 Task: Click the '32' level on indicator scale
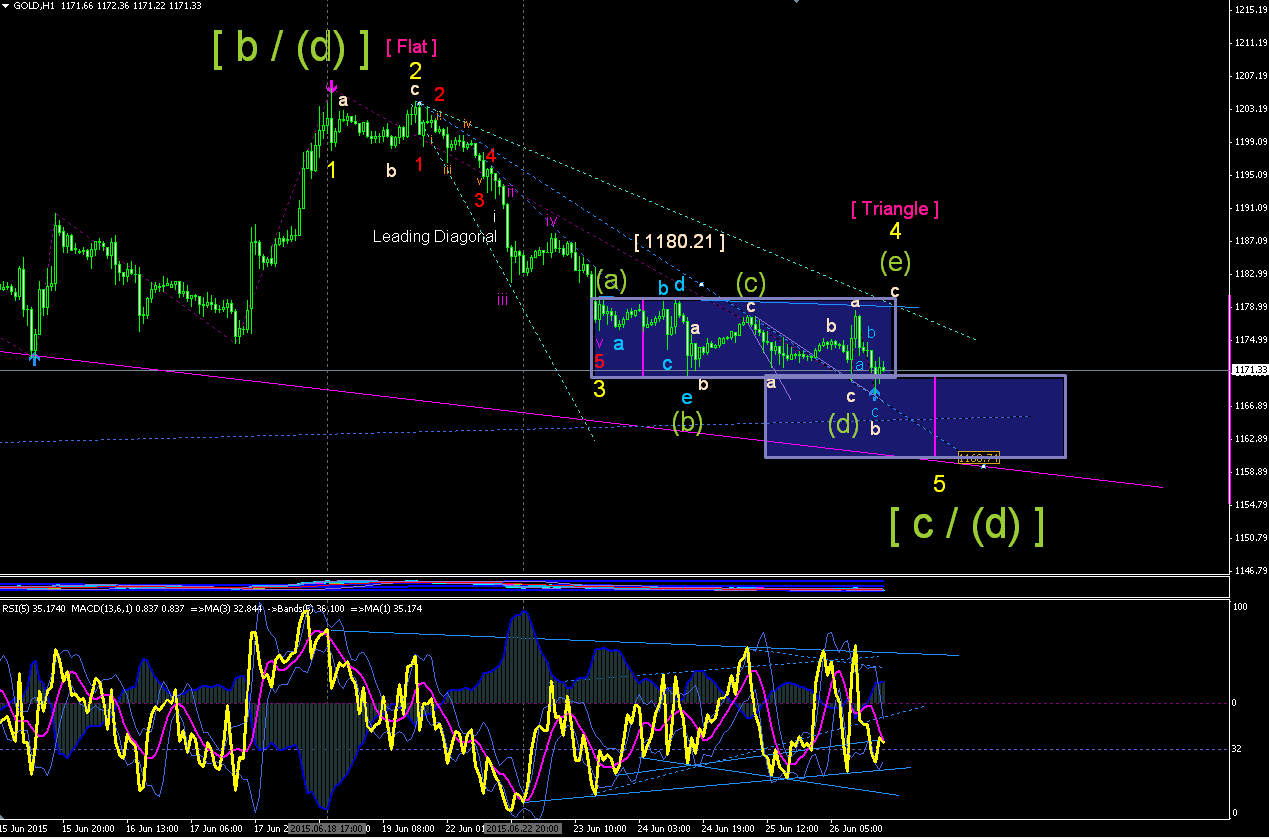1238,749
